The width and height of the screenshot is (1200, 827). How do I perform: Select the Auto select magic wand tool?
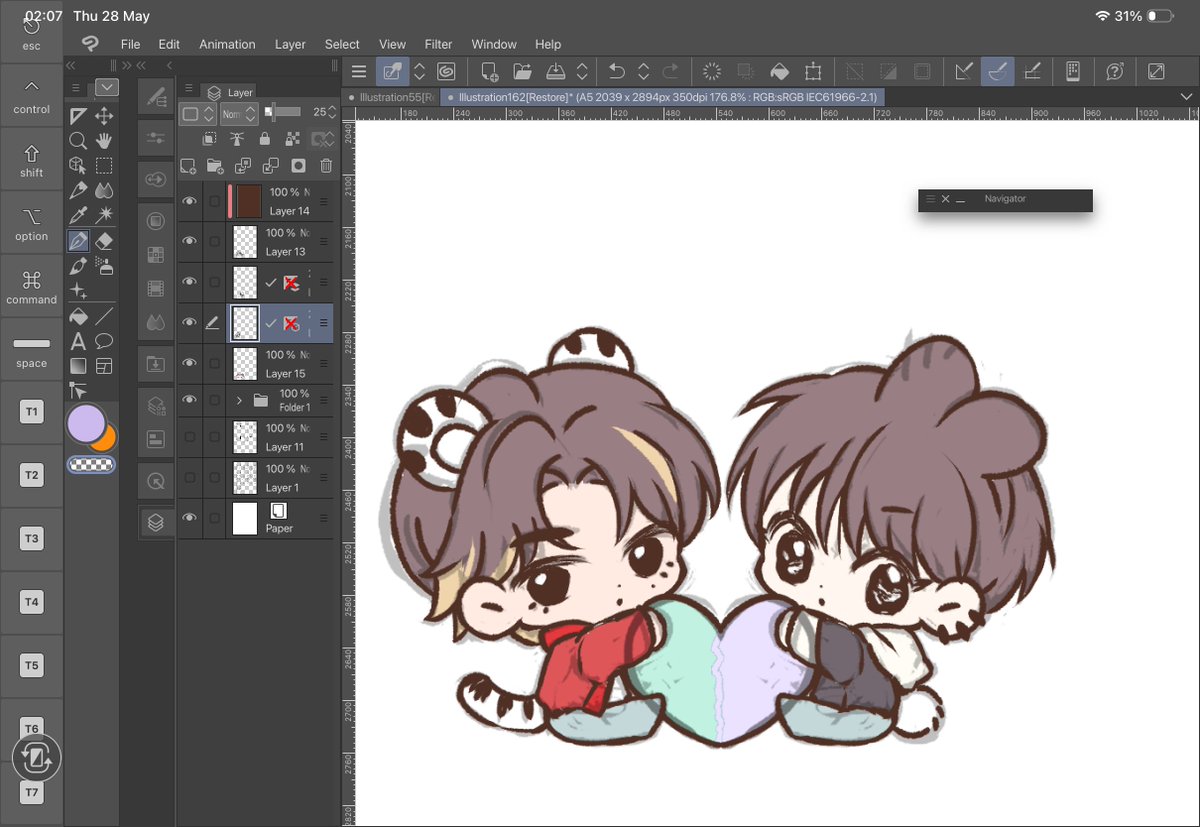pos(104,215)
